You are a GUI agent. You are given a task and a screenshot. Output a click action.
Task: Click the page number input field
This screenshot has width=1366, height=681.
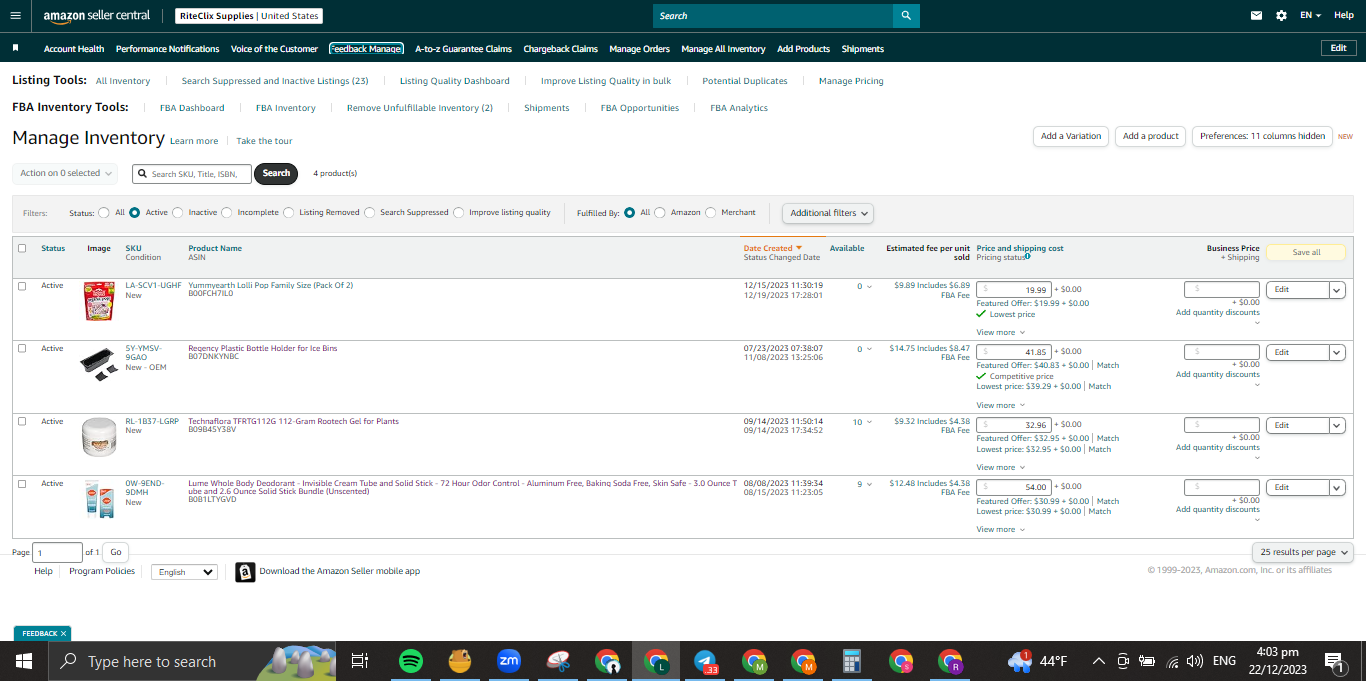coord(58,552)
